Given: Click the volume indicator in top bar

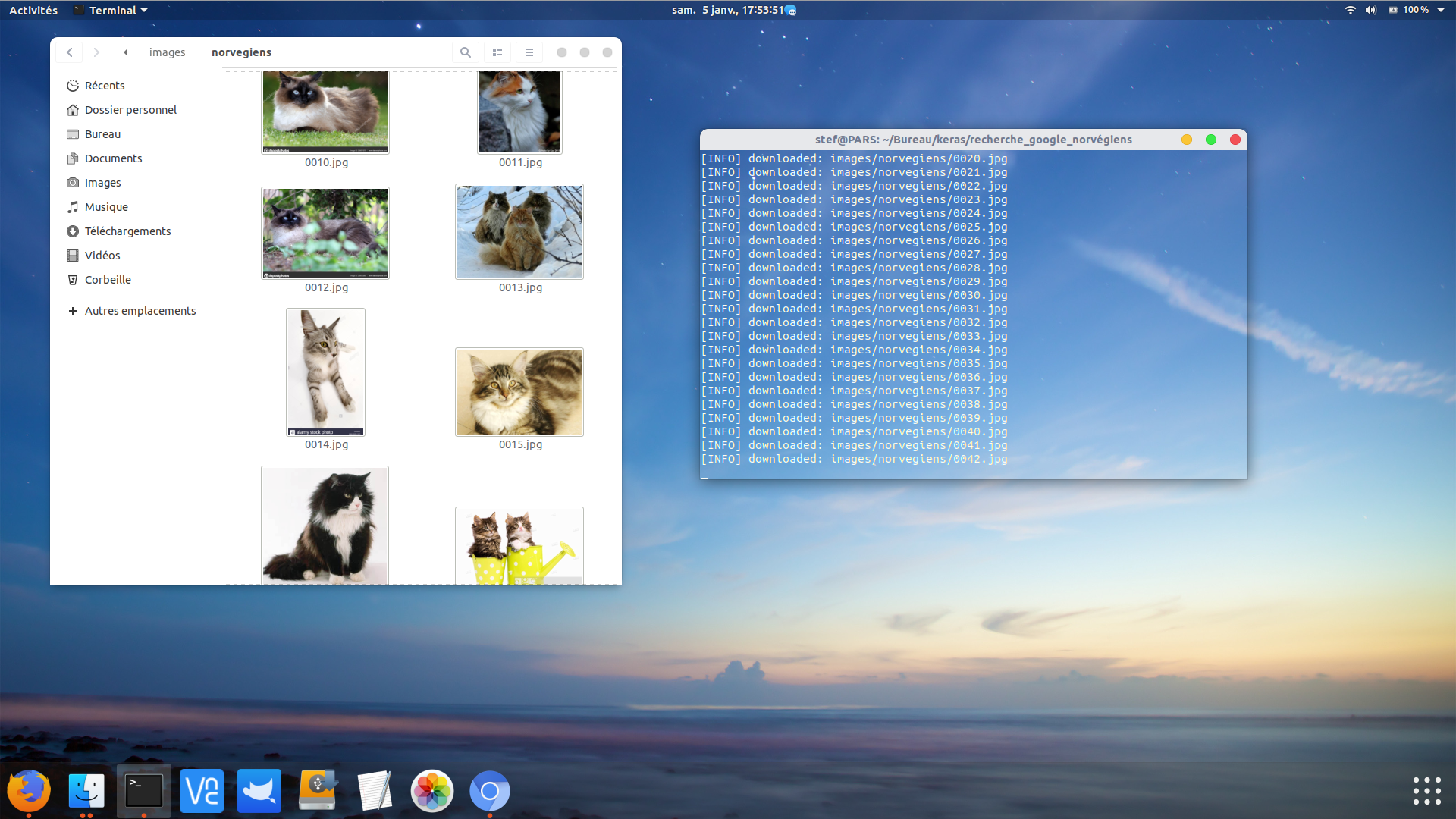Looking at the screenshot, I should [1370, 10].
